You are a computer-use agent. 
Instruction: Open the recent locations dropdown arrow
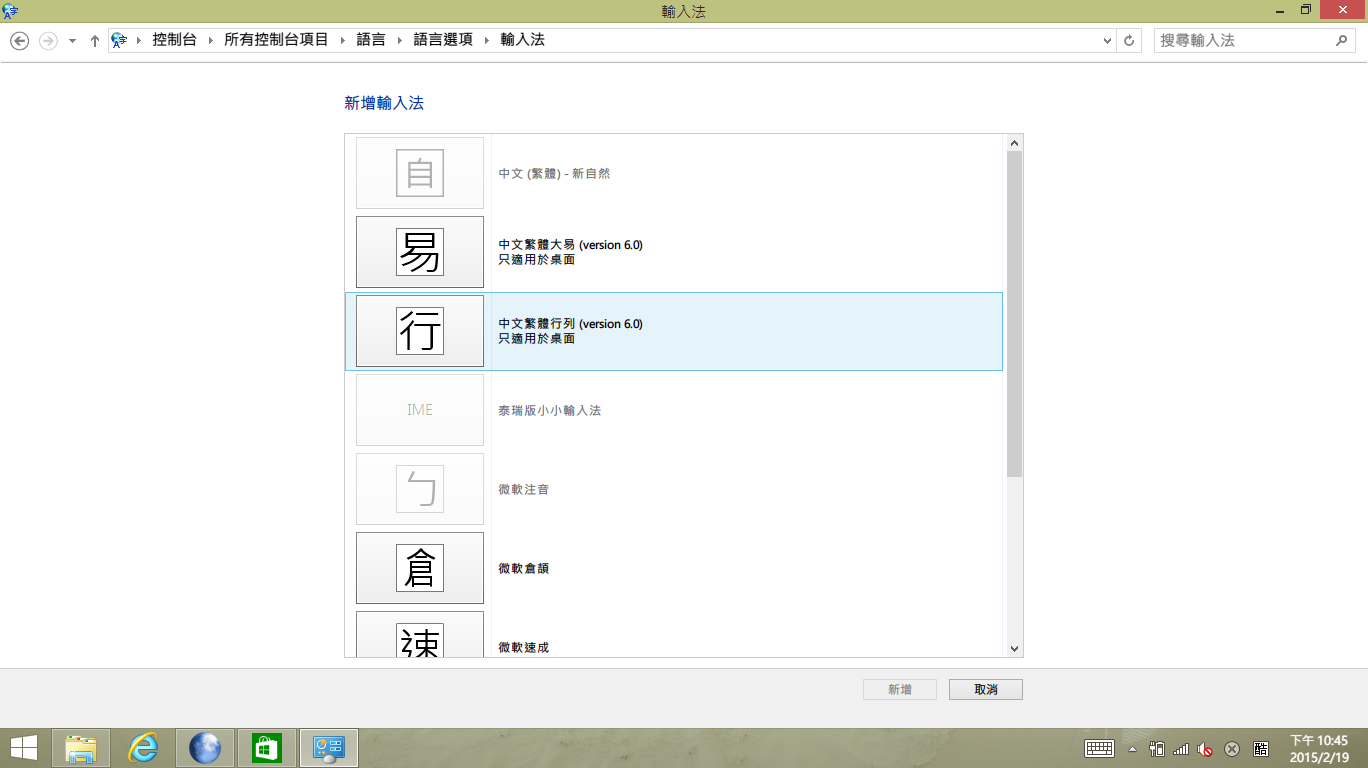(x=72, y=41)
